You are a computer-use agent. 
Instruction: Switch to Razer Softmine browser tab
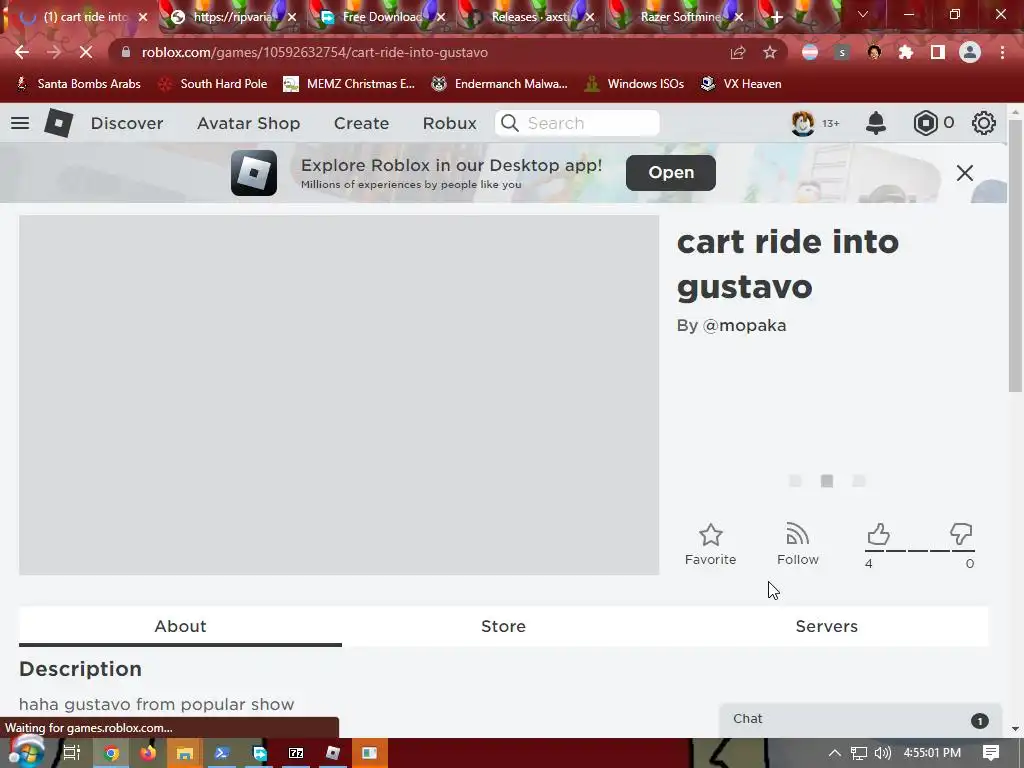pos(680,17)
